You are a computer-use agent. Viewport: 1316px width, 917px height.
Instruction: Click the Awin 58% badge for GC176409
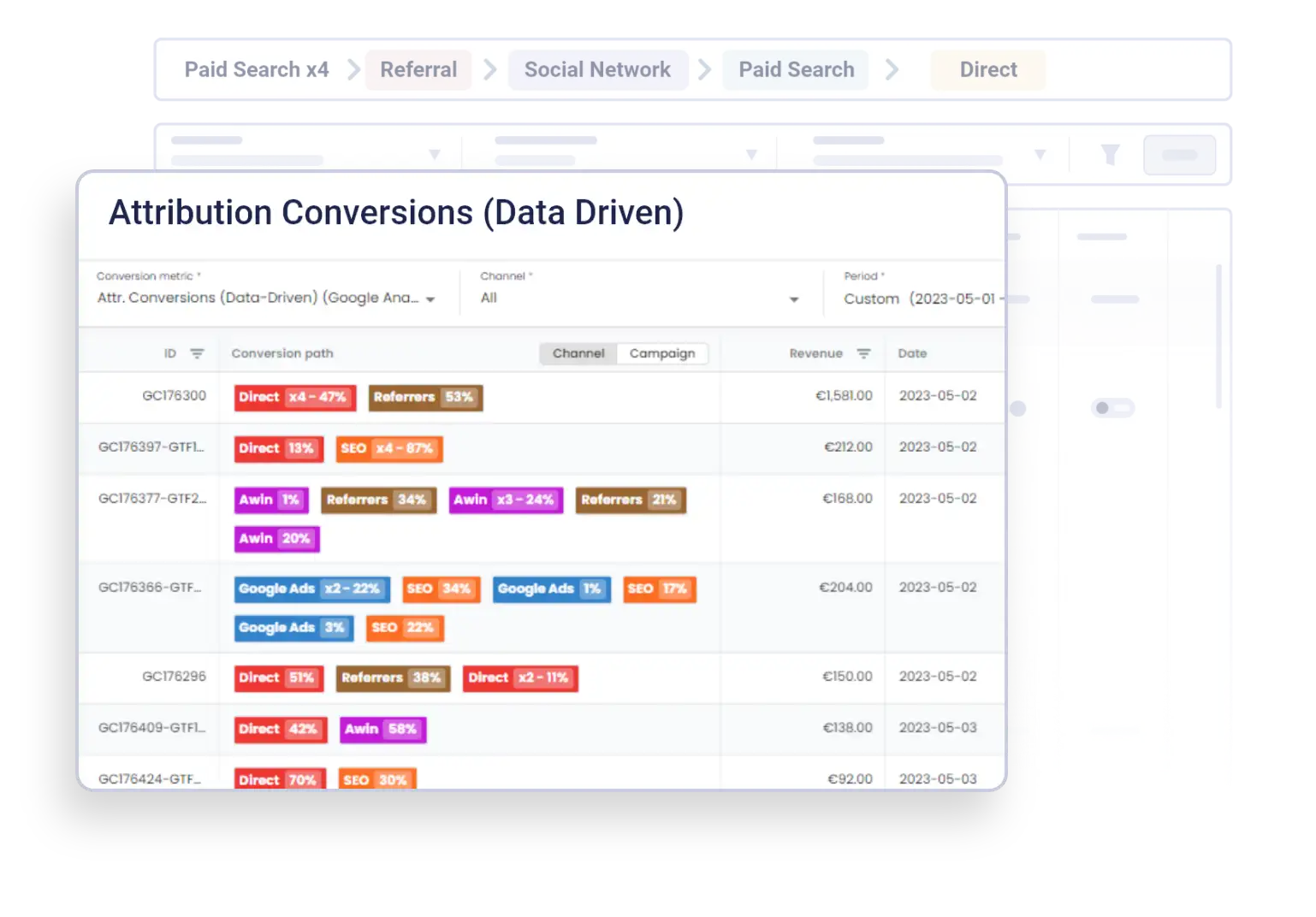click(382, 730)
